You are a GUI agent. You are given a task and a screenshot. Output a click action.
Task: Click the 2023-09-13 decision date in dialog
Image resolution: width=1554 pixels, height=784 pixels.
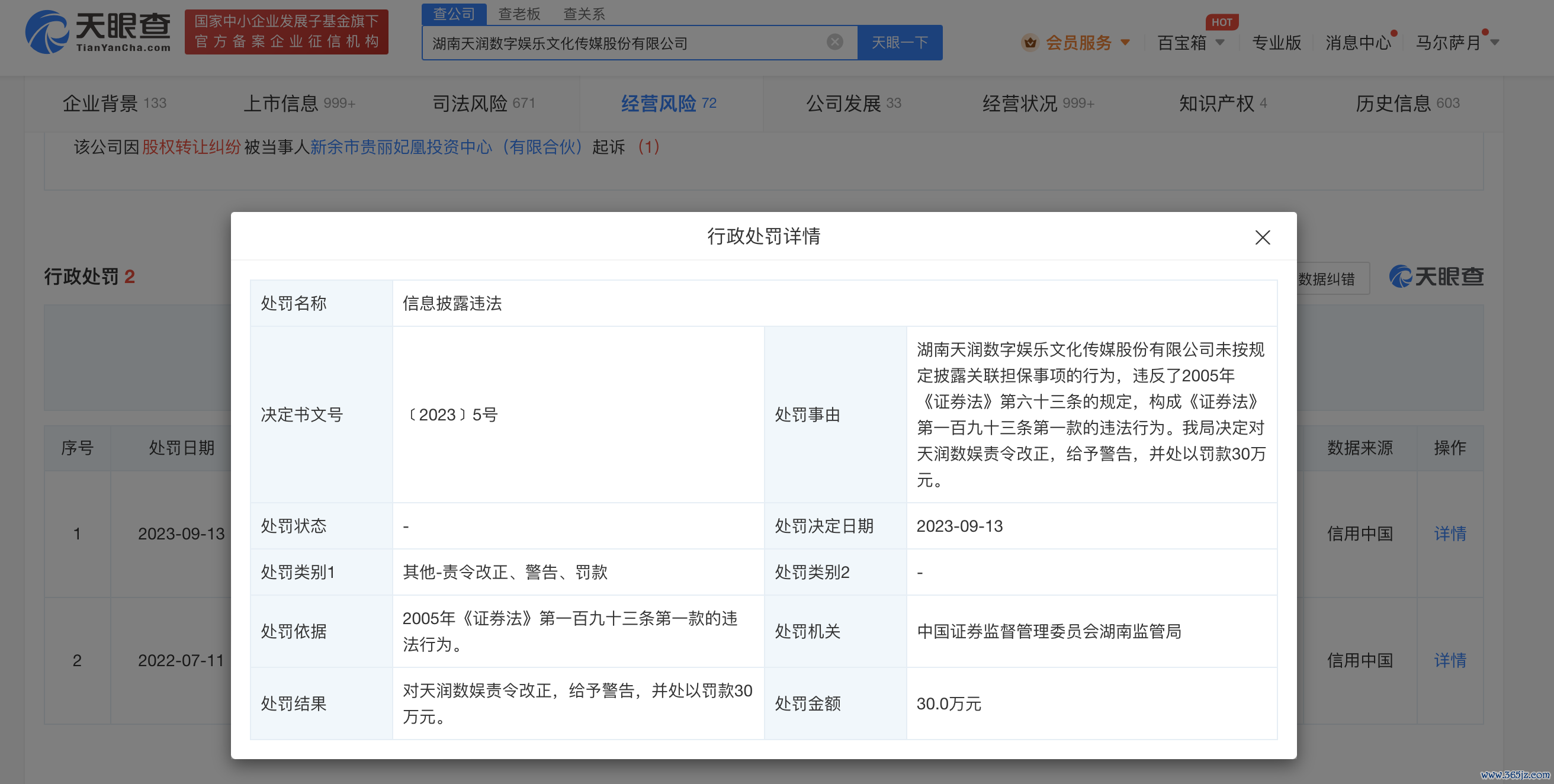(x=960, y=526)
